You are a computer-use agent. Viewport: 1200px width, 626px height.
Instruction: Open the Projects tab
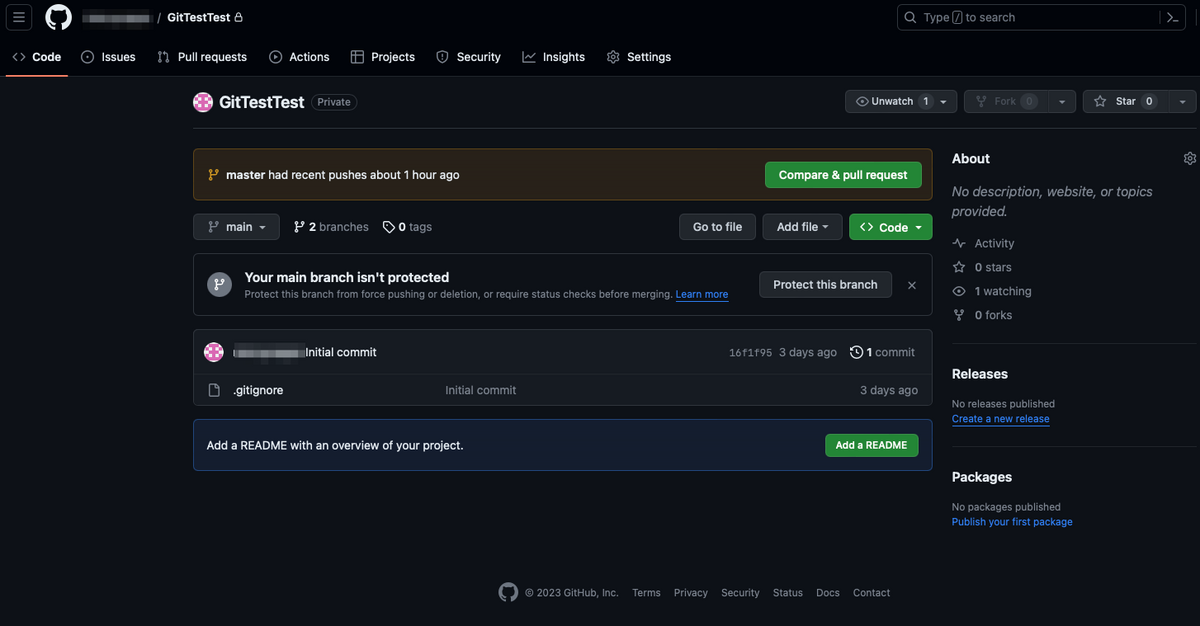tap(383, 57)
